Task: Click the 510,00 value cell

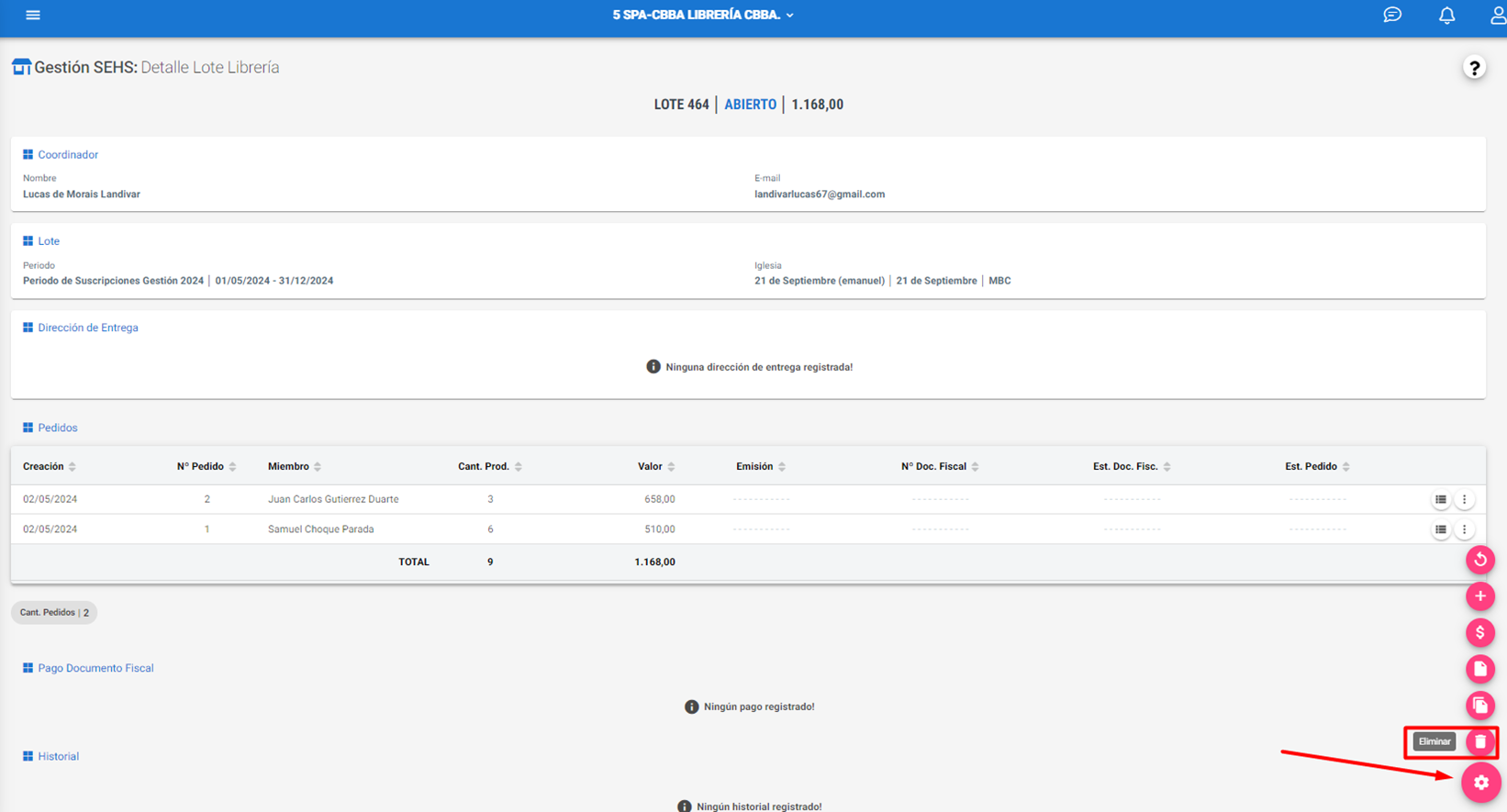Action: pos(659,529)
